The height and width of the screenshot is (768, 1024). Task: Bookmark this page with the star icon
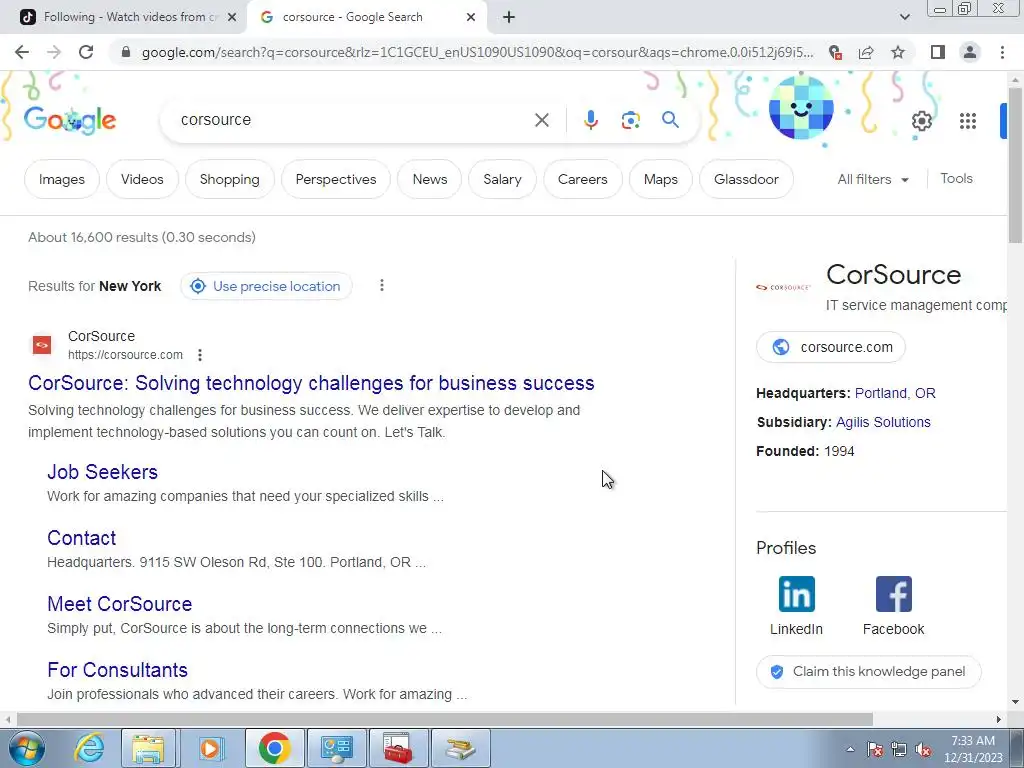[x=898, y=52]
